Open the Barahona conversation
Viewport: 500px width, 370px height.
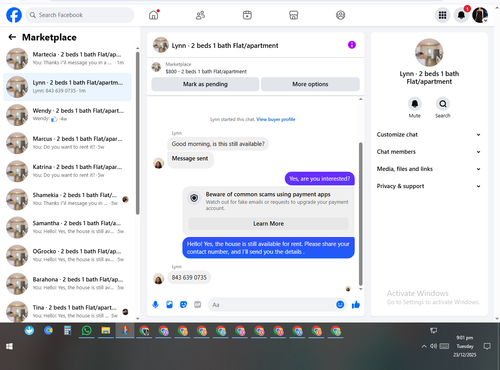[67, 283]
